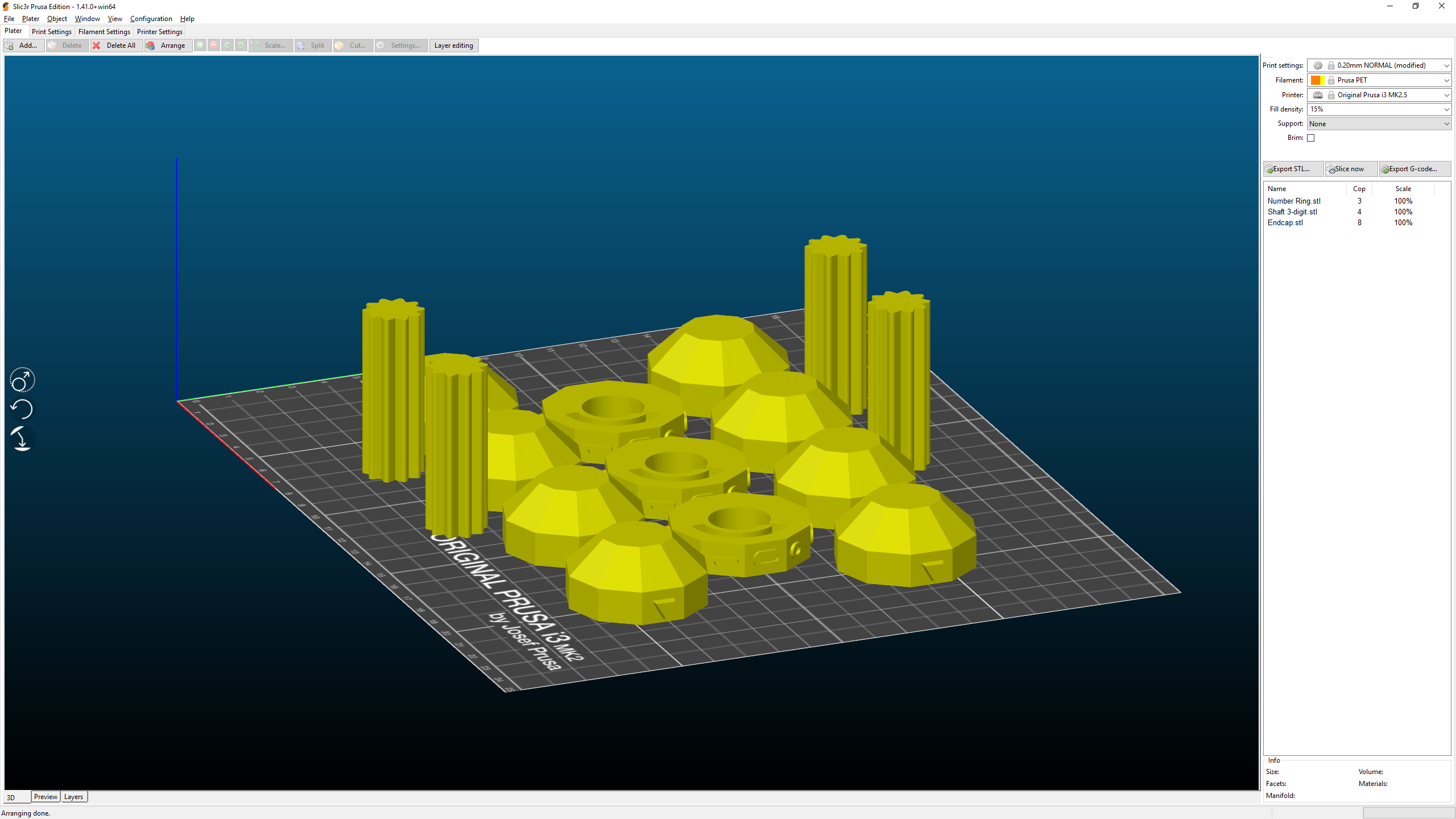Toggle the Layer editing button

pos(454,45)
